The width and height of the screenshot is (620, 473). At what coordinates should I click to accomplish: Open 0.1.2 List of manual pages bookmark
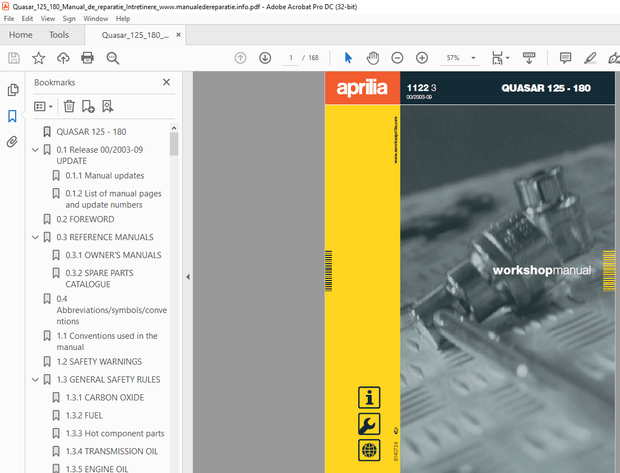pyautogui.click(x=113, y=199)
